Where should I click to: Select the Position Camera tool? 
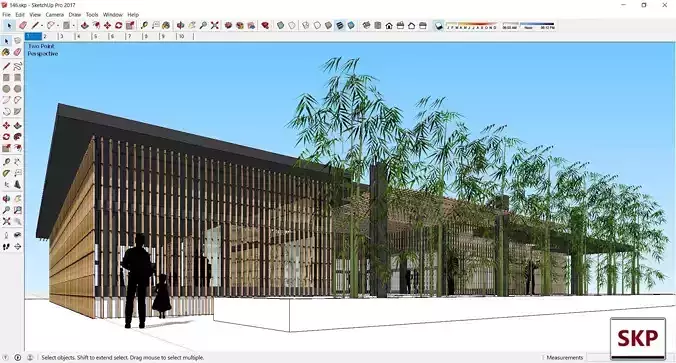click(x=6, y=235)
